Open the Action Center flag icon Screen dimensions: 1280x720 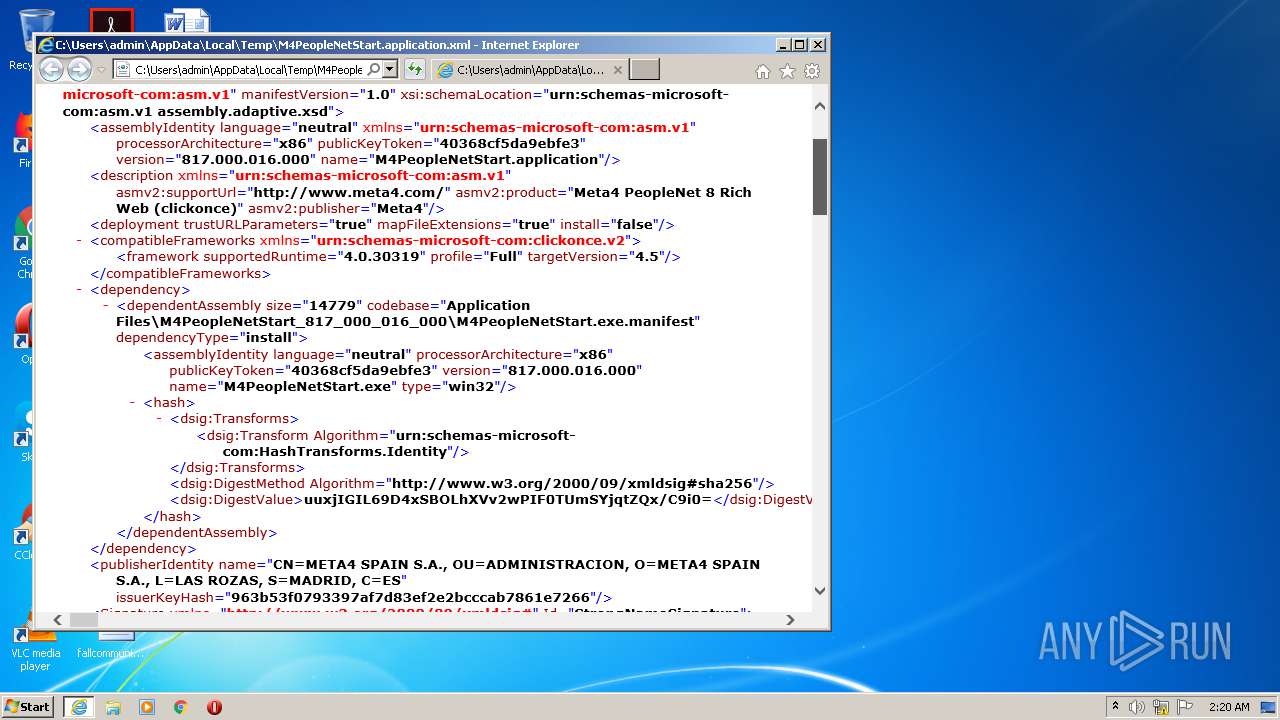[x=1184, y=707]
